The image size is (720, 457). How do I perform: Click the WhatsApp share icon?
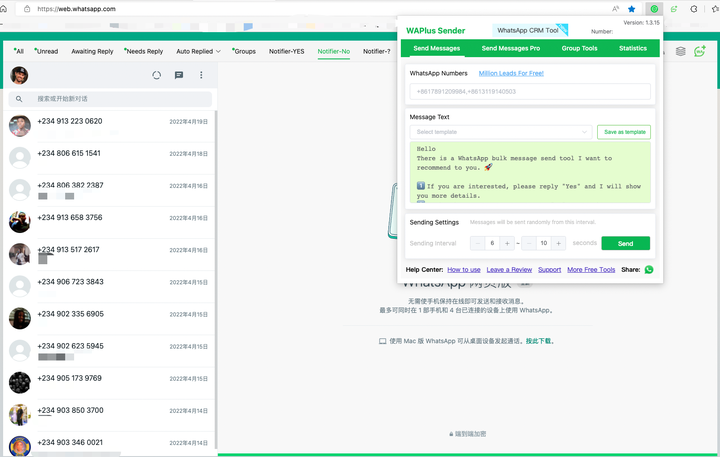click(x=649, y=270)
